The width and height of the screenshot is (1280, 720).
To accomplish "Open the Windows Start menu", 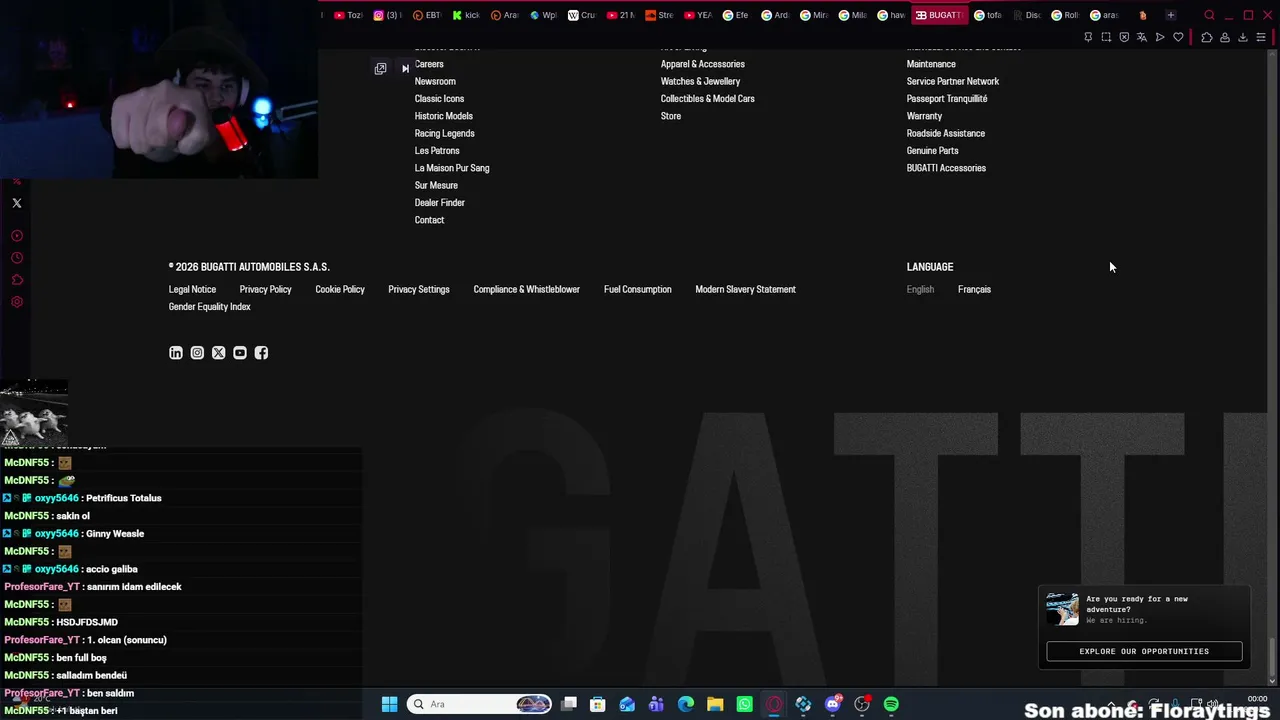I will point(389,704).
